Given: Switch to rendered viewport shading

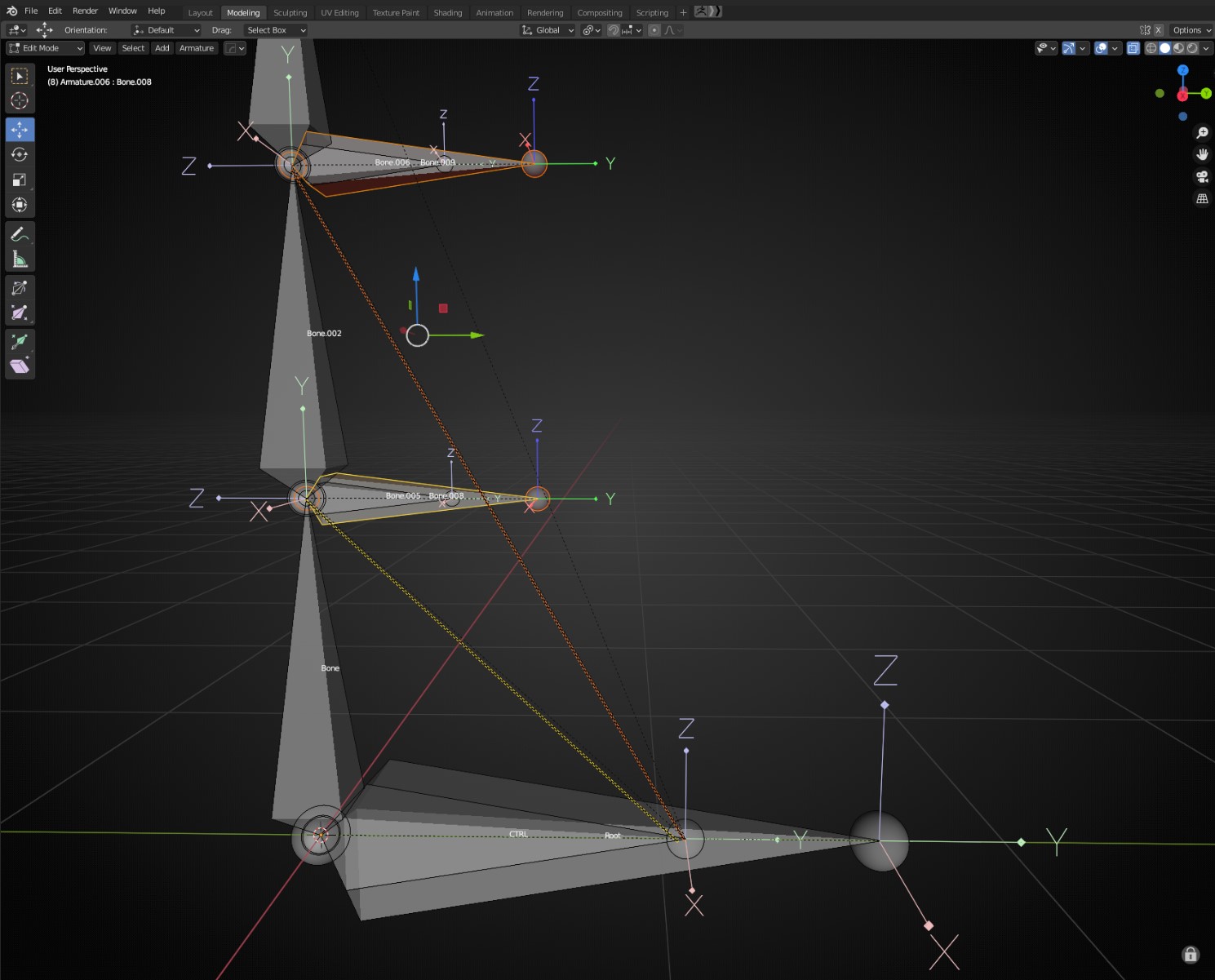Looking at the screenshot, I should pos(1192,48).
